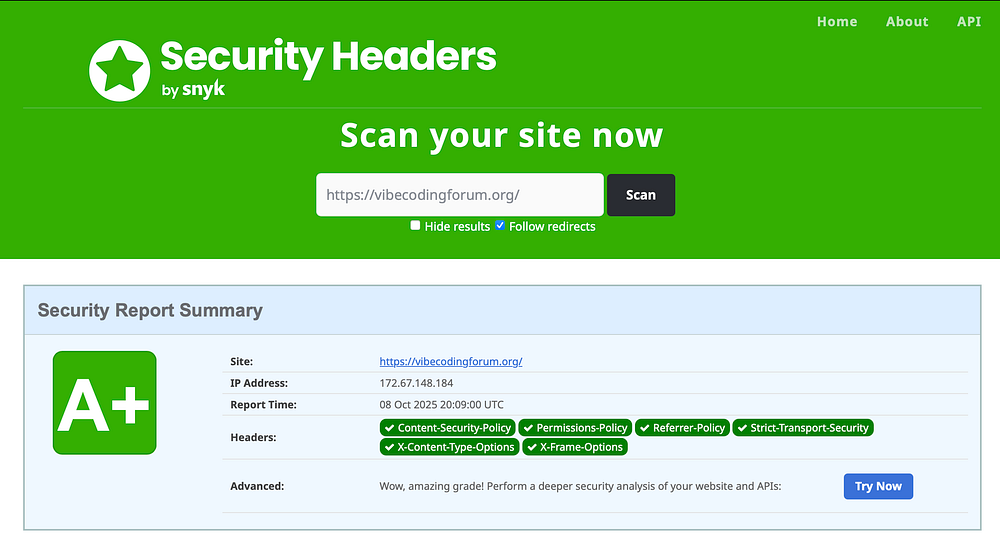The height and width of the screenshot is (542, 1000).
Task: Click the 'Wow, amazing grade!' advanced text
Action: tap(580, 487)
